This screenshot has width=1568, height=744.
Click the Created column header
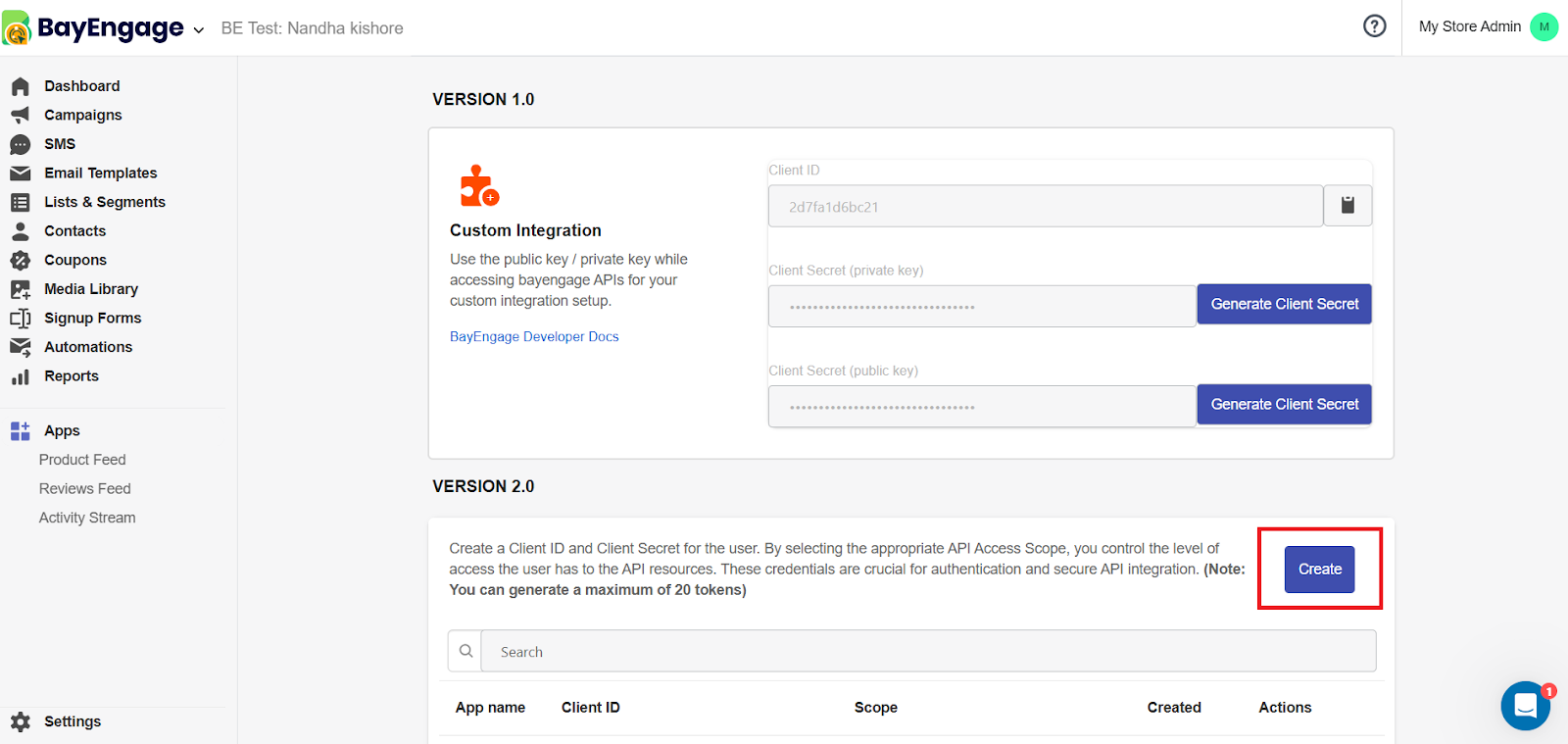point(1174,708)
